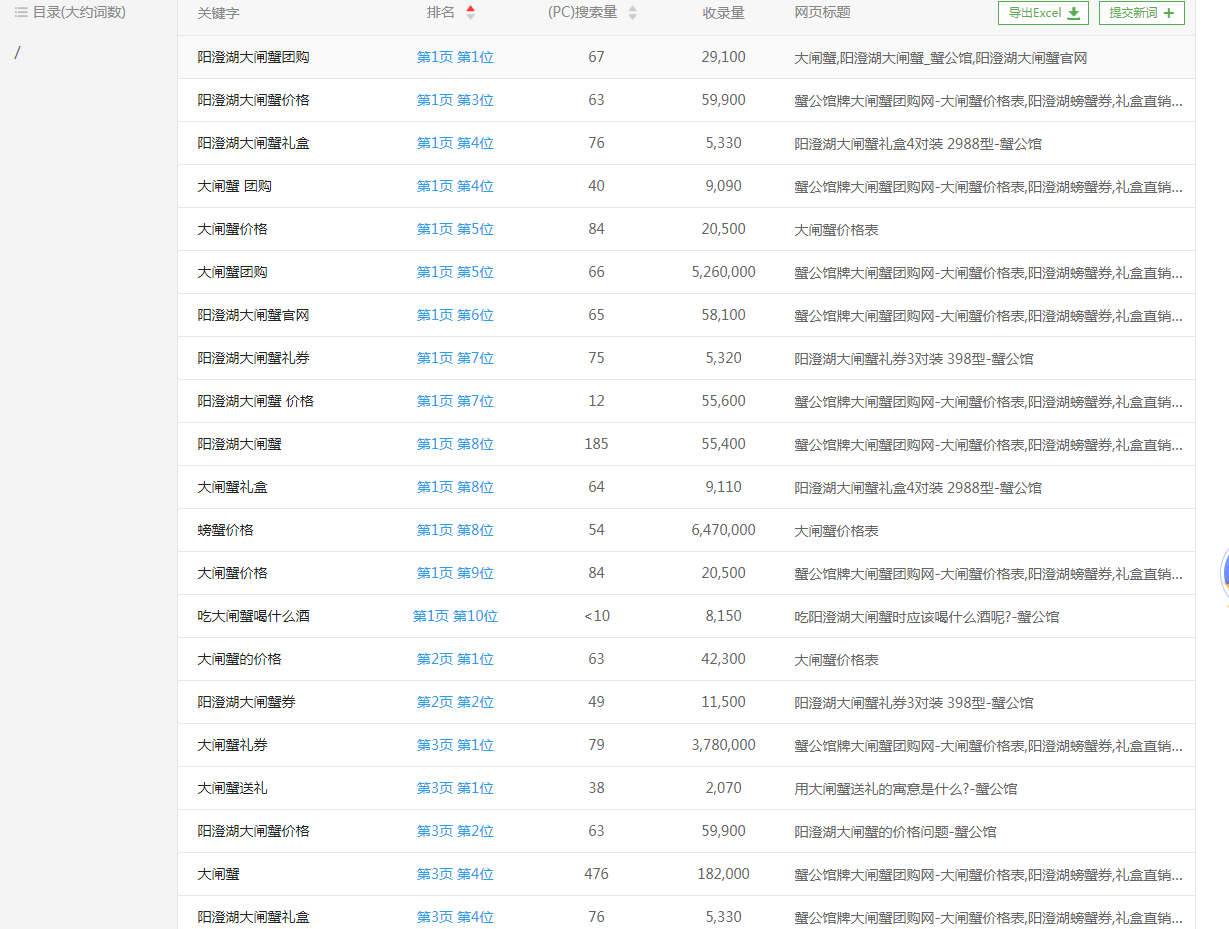Select keyword 大闸蟹礼券
Viewport: 1229px width, 929px height.
[232, 745]
